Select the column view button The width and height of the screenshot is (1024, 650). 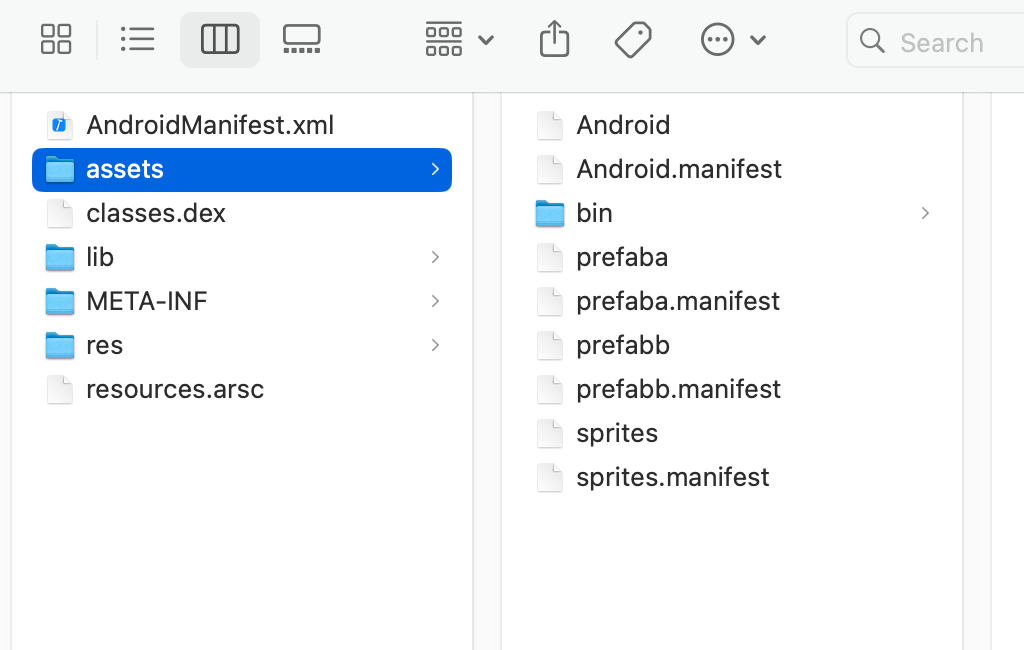point(219,40)
